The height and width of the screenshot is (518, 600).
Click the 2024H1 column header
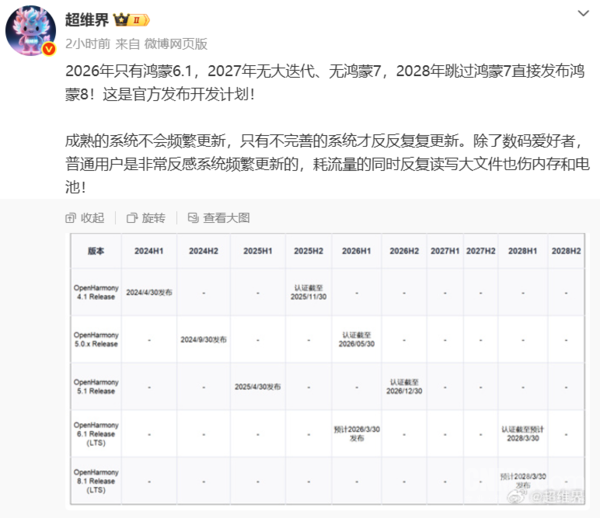[x=149, y=251]
